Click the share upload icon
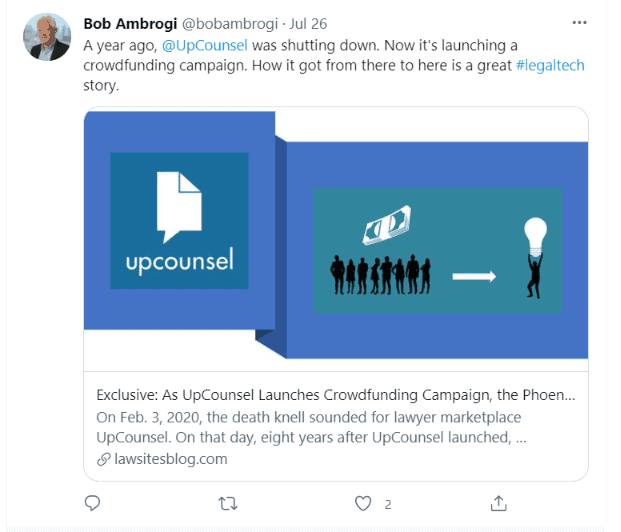 click(498, 503)
